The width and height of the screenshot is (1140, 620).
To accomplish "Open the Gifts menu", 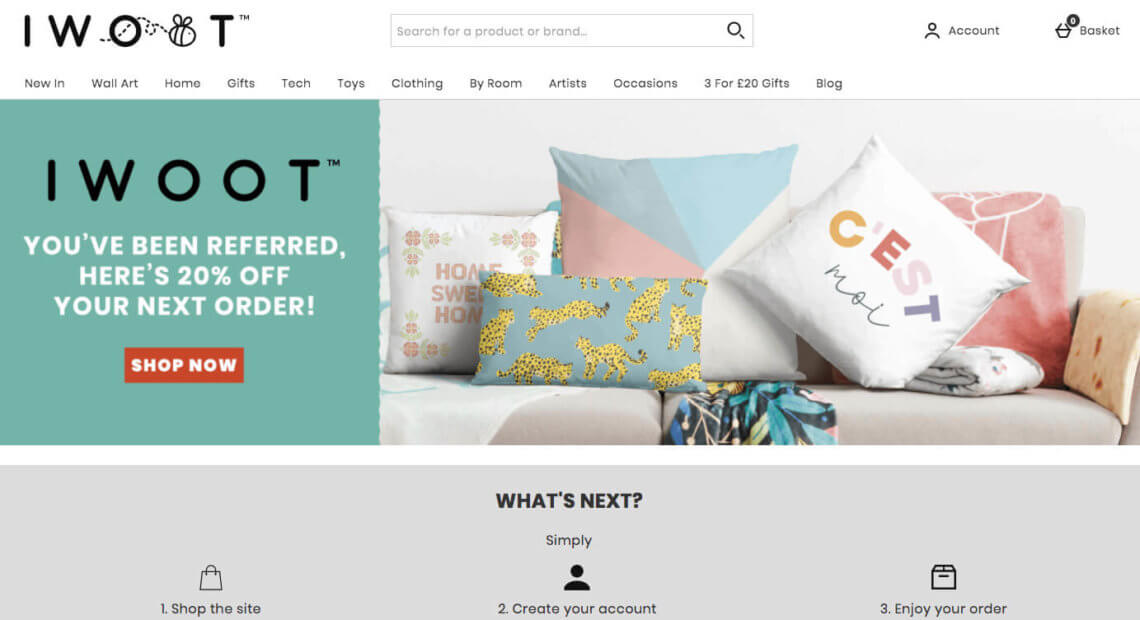I will [241, 84].
